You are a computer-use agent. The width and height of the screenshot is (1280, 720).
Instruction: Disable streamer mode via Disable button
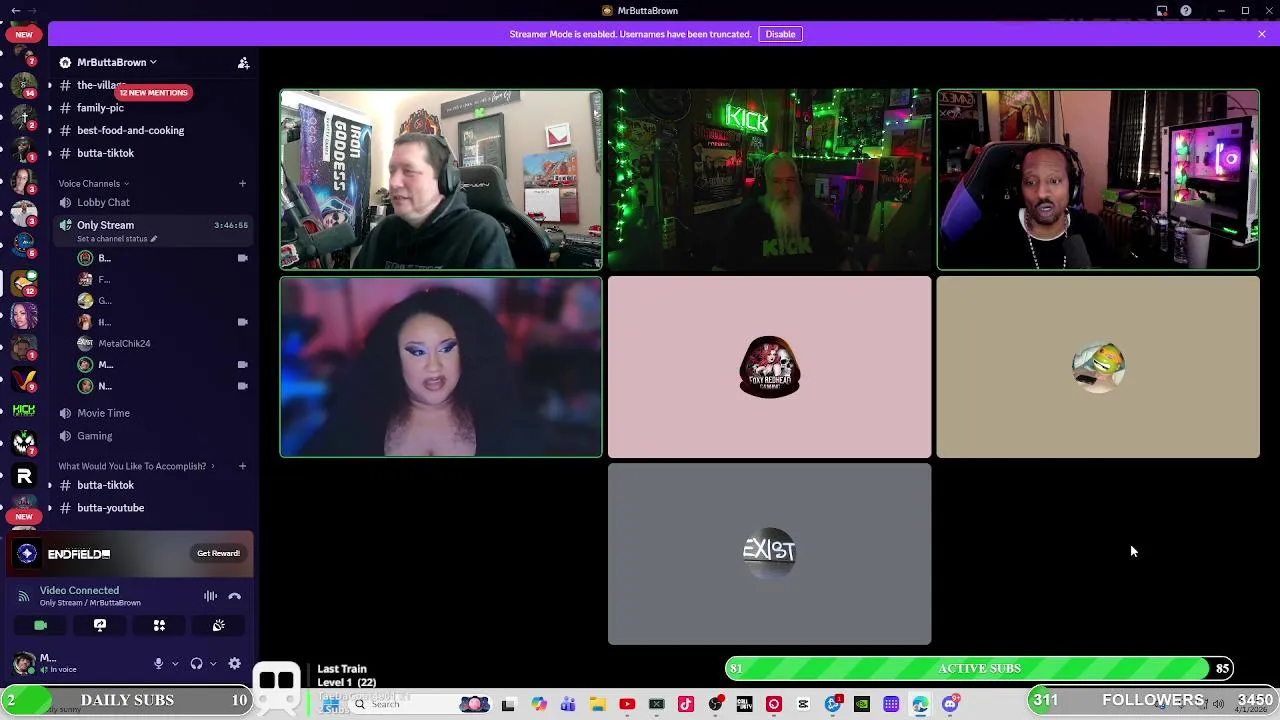click(780, 34)
